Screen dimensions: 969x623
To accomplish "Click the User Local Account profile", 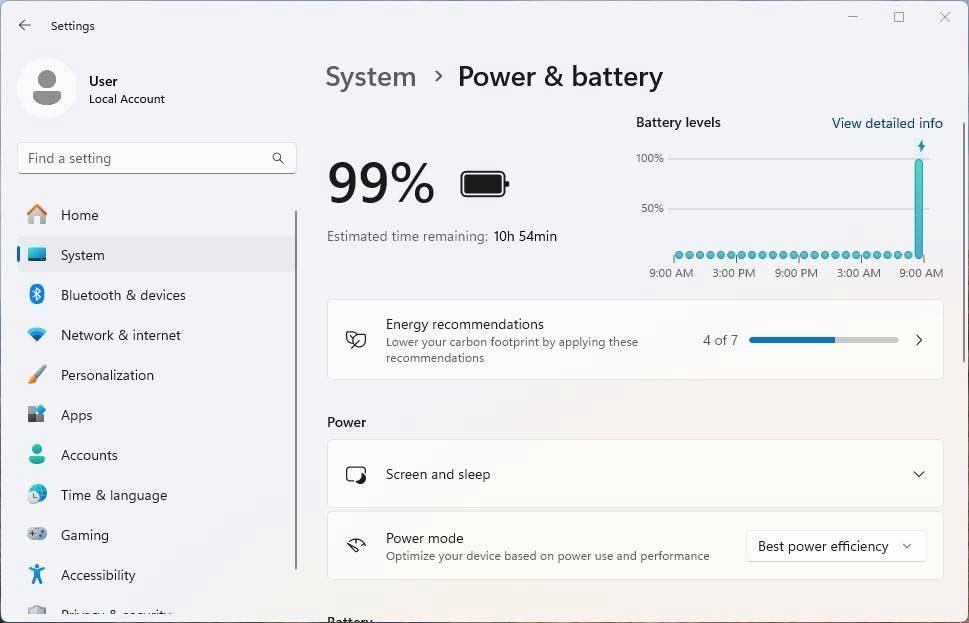I will pyautogui.click(x=92, y=89).
